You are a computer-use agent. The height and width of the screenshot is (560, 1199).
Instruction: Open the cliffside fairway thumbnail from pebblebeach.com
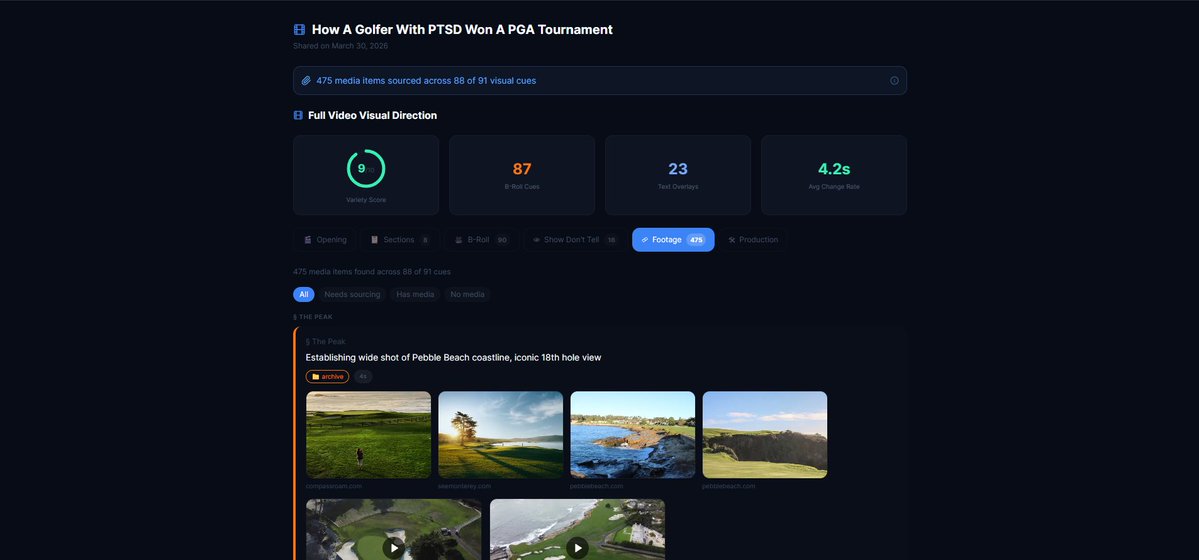click(x=765, y=435)
